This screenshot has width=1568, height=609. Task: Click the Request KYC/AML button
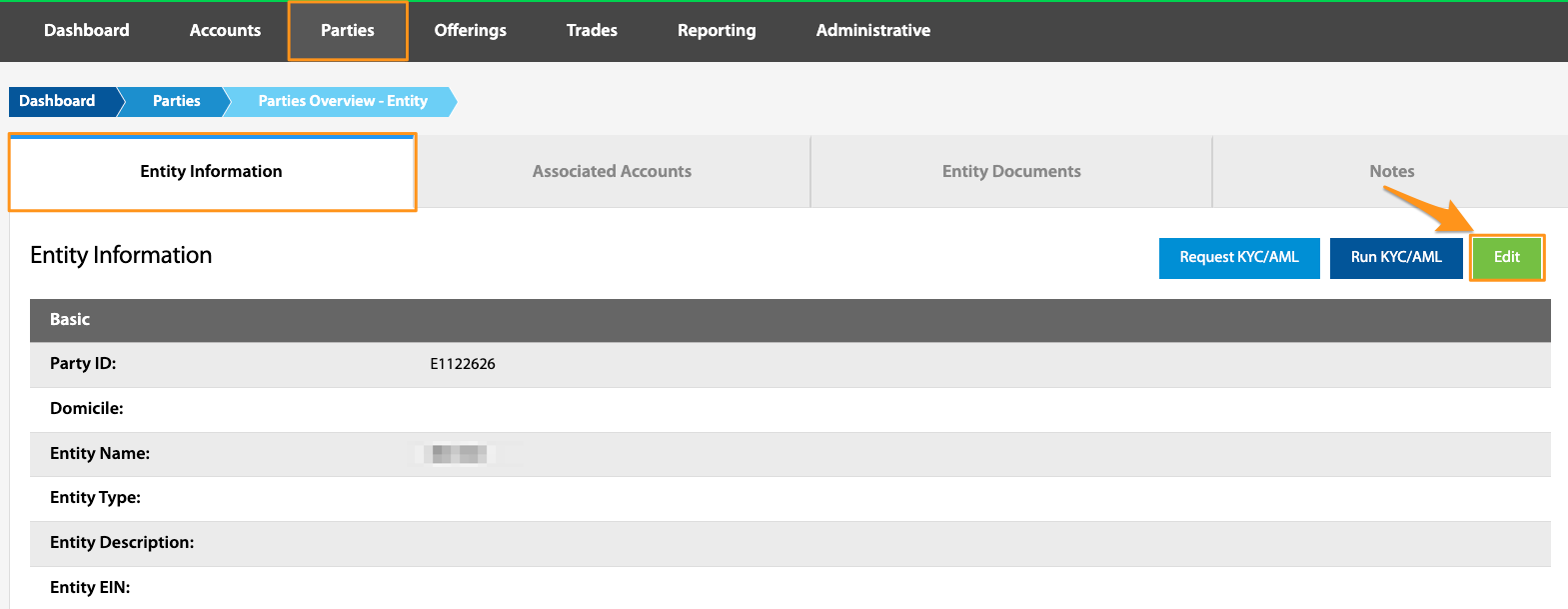coord(1239,258)
